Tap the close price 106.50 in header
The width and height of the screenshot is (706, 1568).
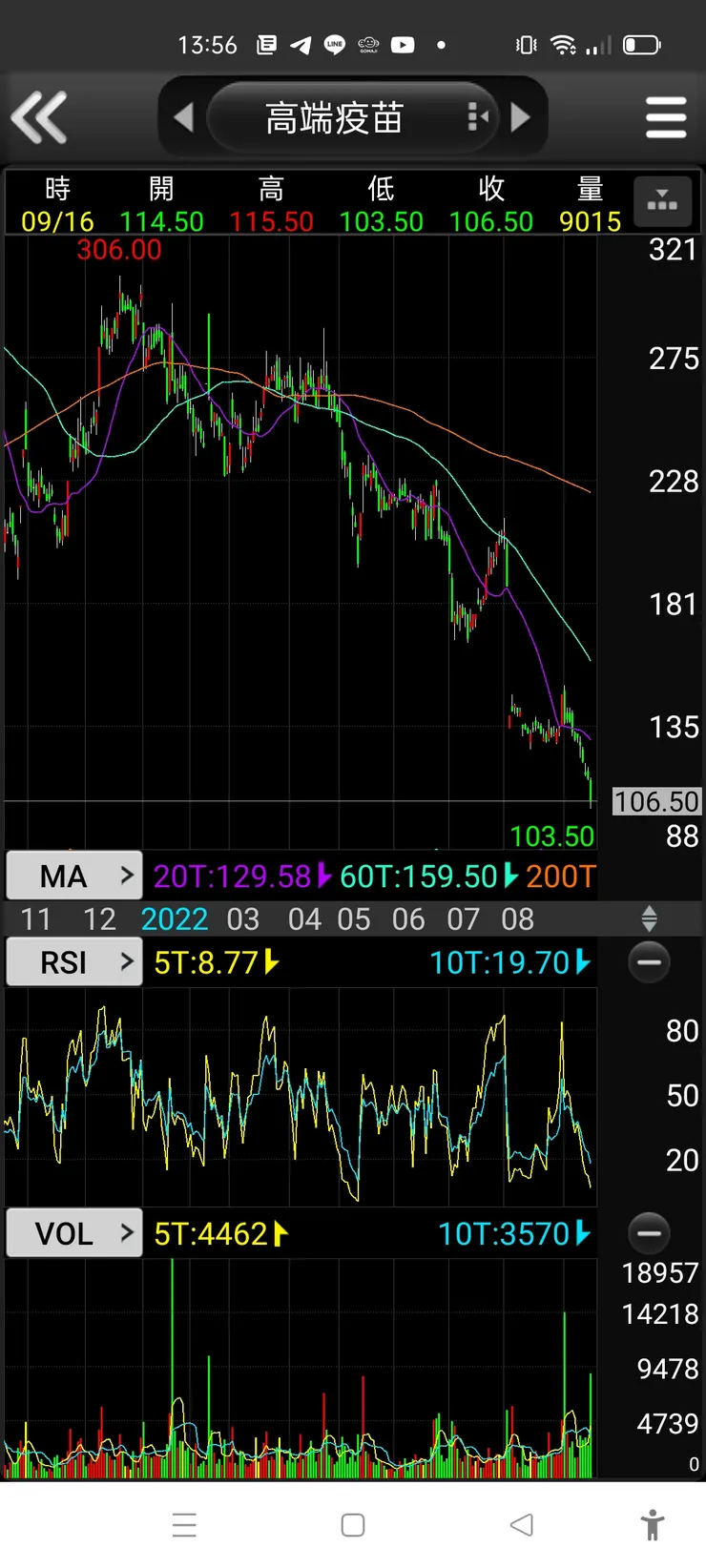click(x=491, y=221)
